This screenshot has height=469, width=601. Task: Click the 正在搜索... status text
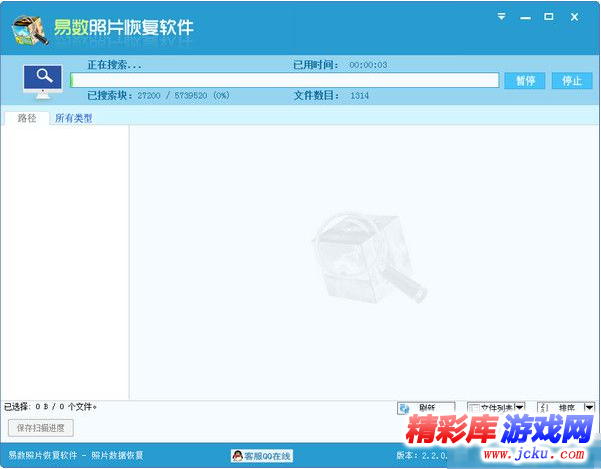pyautogui.click(x=114, y=65)
